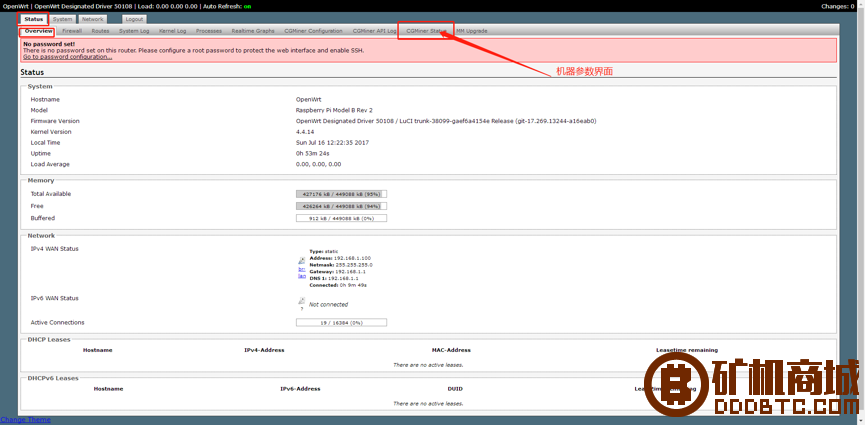Select the Hostname value 'OpenWrt'

tap(308, 99)
